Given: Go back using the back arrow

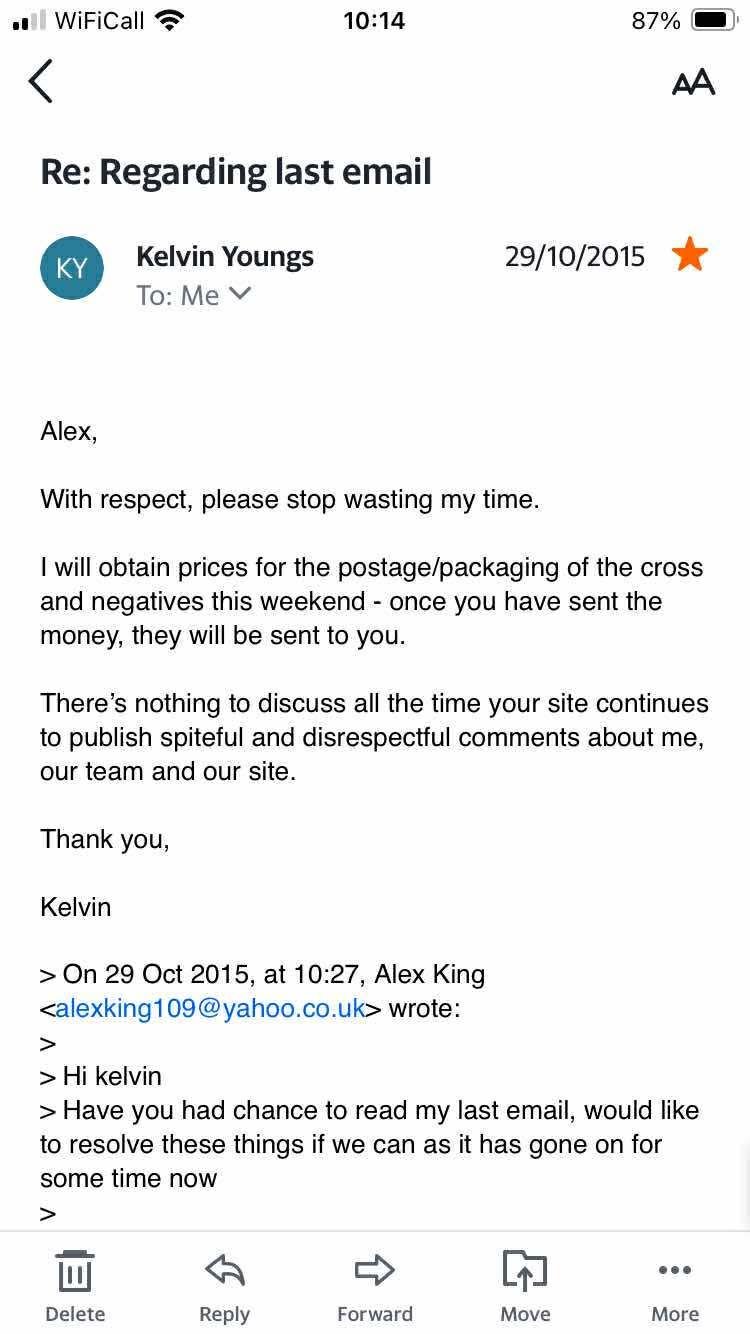Looking at the screenshot, I should coord(41,81).
